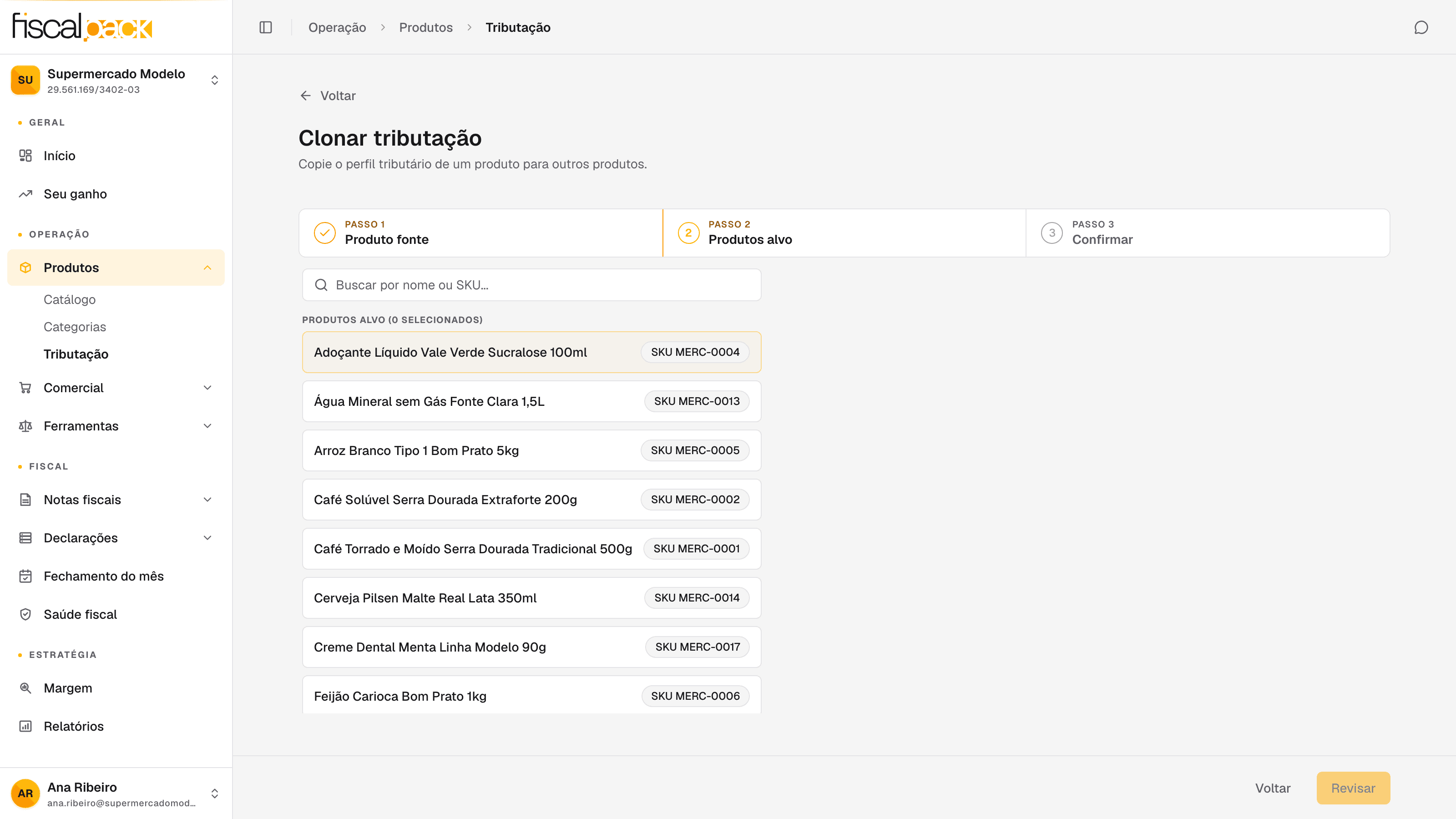Open the company switcher chevrons

[215, 80]
